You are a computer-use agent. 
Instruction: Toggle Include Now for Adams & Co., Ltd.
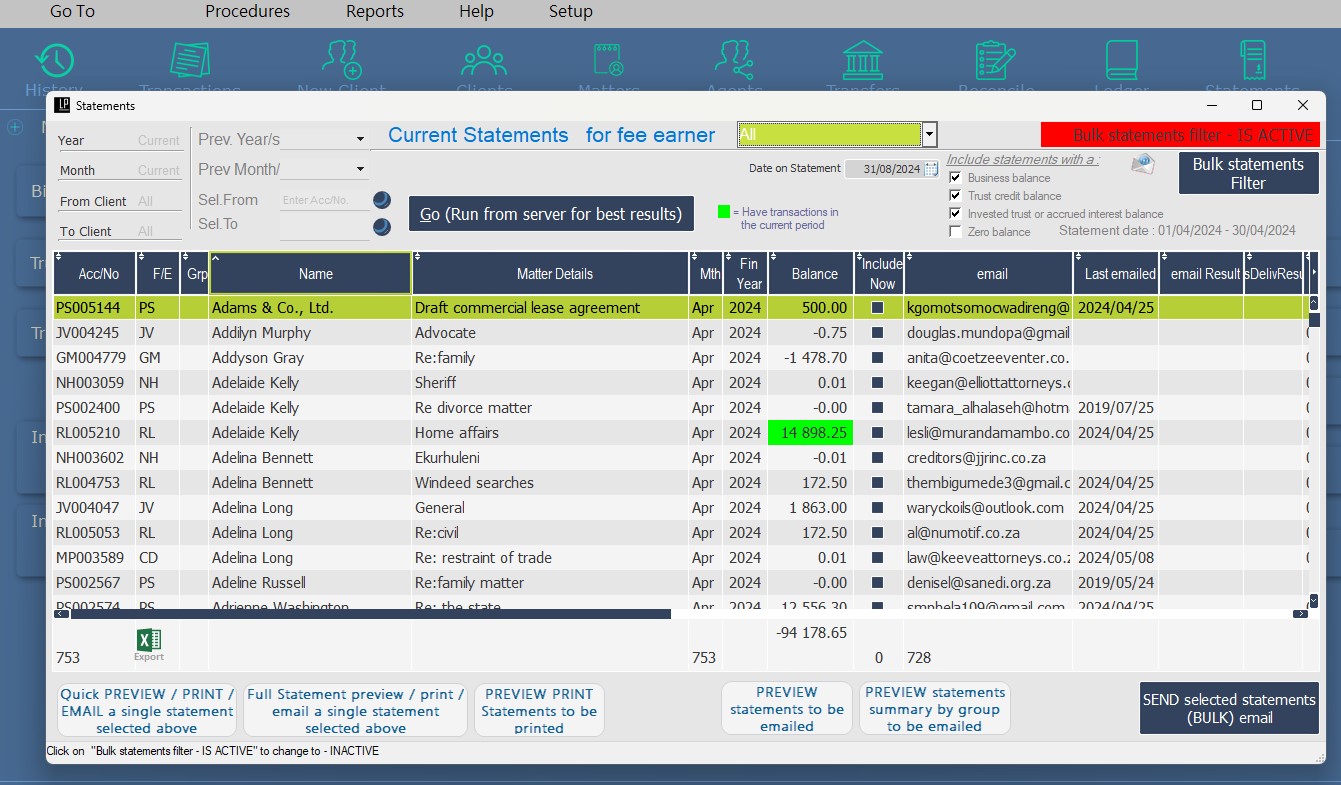(x=877, y=308)
